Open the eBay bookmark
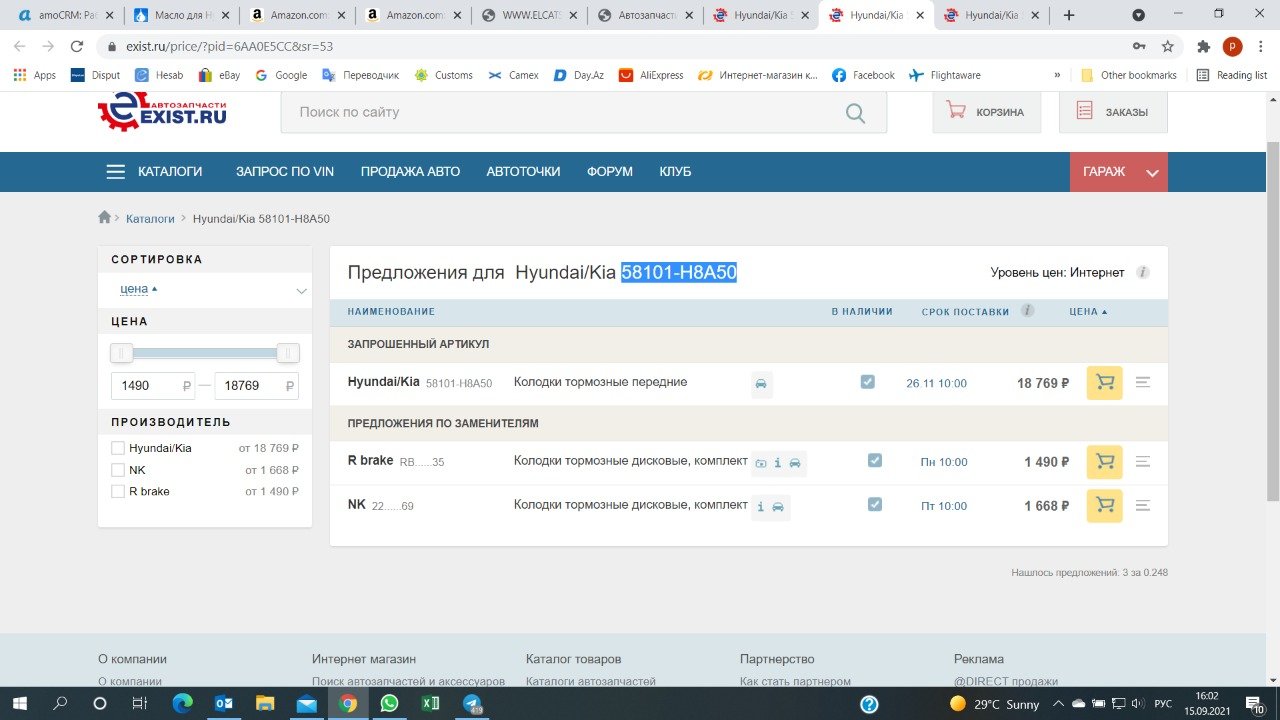This screenshot has height=720, width=1280. tap(220, 75)
